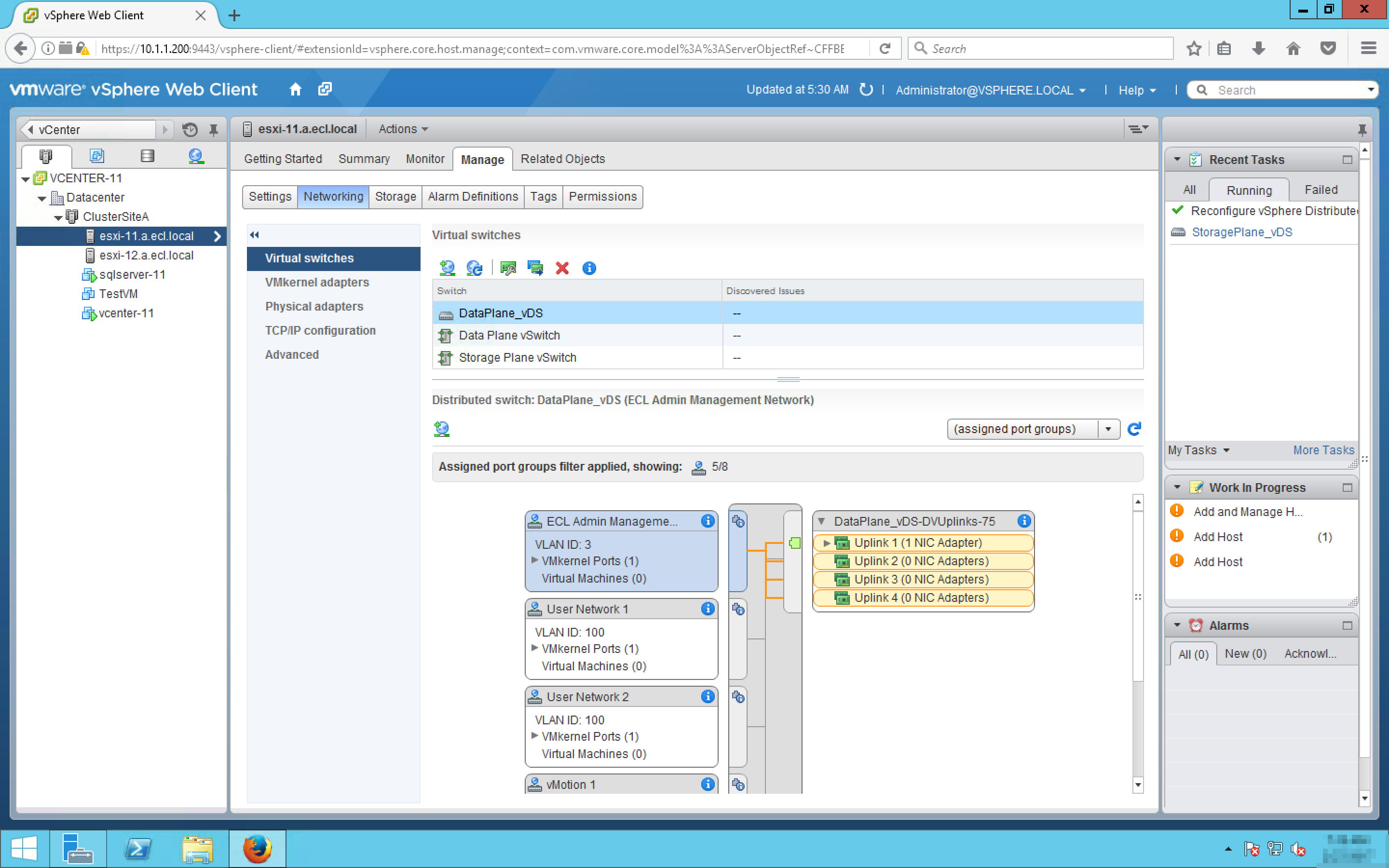
Task: Click StoragePlane_vDS link in Recent Tasks
Action: [x=1241, y=232]
